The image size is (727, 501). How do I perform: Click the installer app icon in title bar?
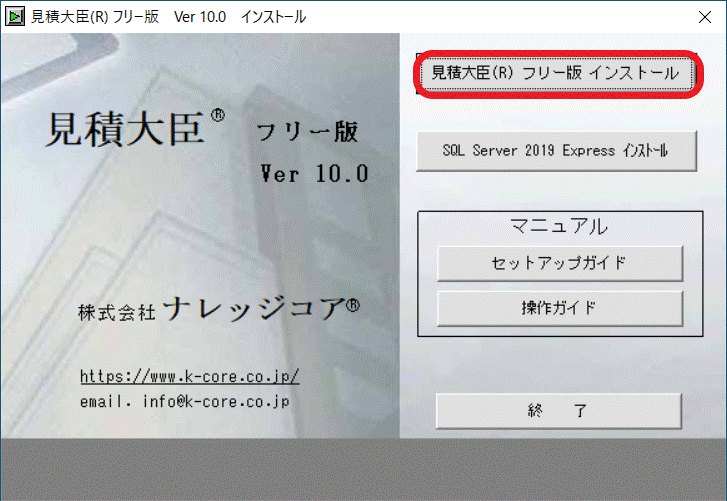click(14, 17)
